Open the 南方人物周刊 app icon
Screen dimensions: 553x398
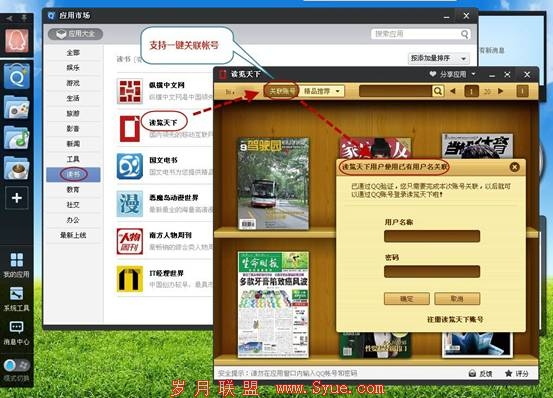[130, 241]
